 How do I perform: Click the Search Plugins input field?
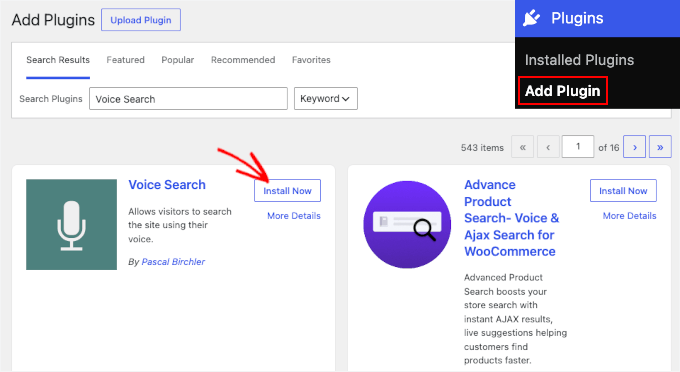click(x=188, y=98)
